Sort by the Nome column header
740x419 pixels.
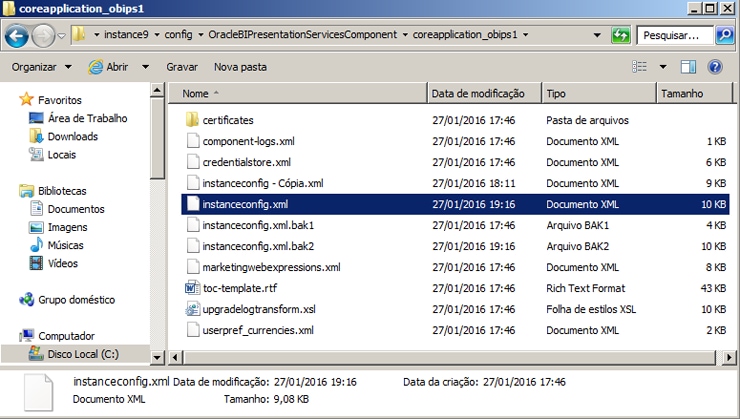pos(297,93)
